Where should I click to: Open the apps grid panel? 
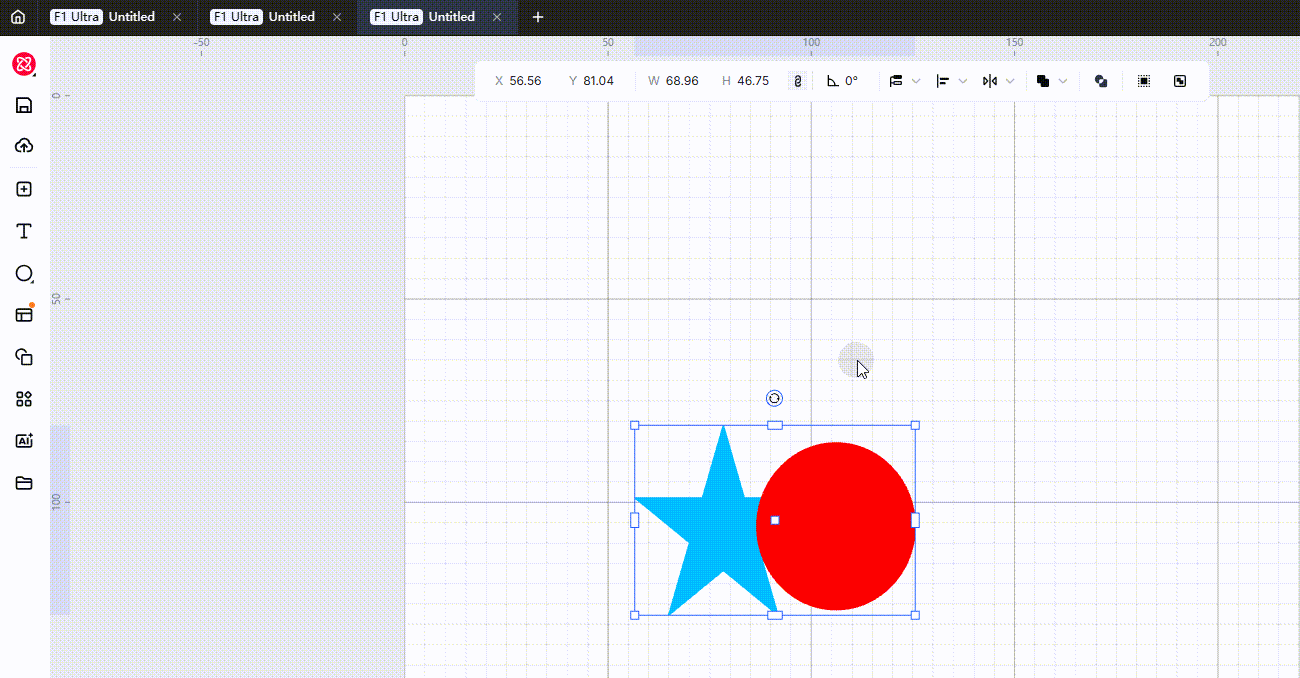[24, 399]
